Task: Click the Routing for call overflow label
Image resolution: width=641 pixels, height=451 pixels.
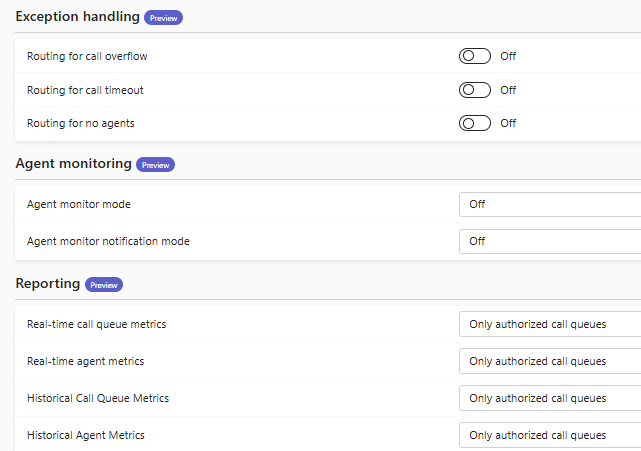Action: pos(87,56)
